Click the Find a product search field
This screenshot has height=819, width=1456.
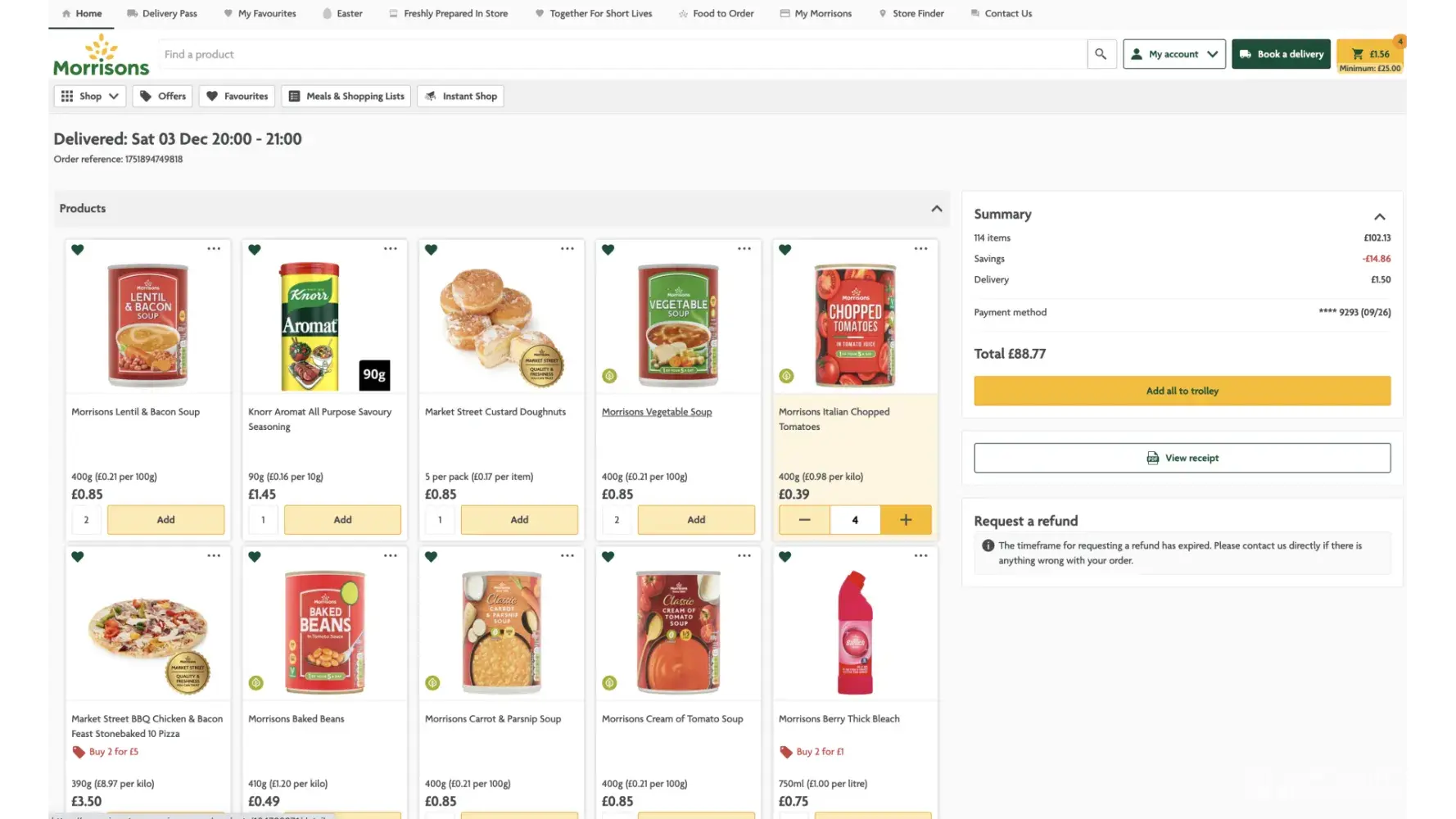pos(622,54)
